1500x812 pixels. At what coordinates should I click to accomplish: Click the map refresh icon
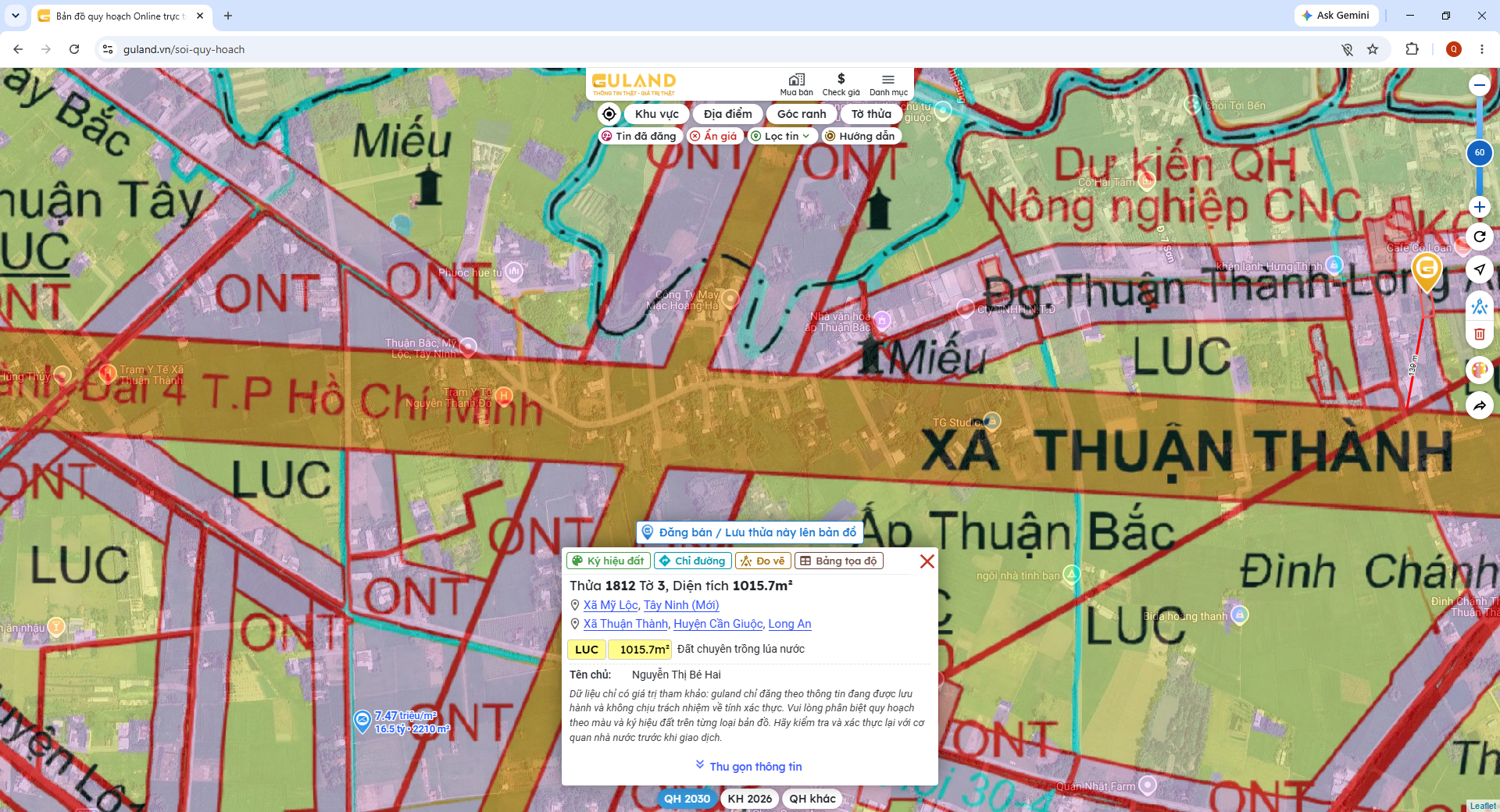(x=1479, y=237)
